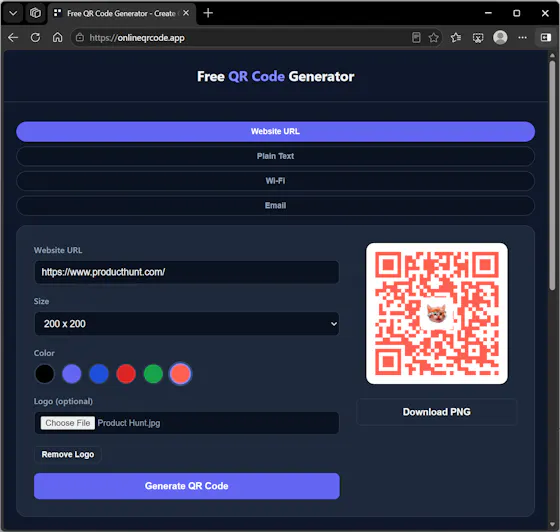Click the generated QR code preview image
This screenshot has height=532, width=560.
[x=436, y=313]
